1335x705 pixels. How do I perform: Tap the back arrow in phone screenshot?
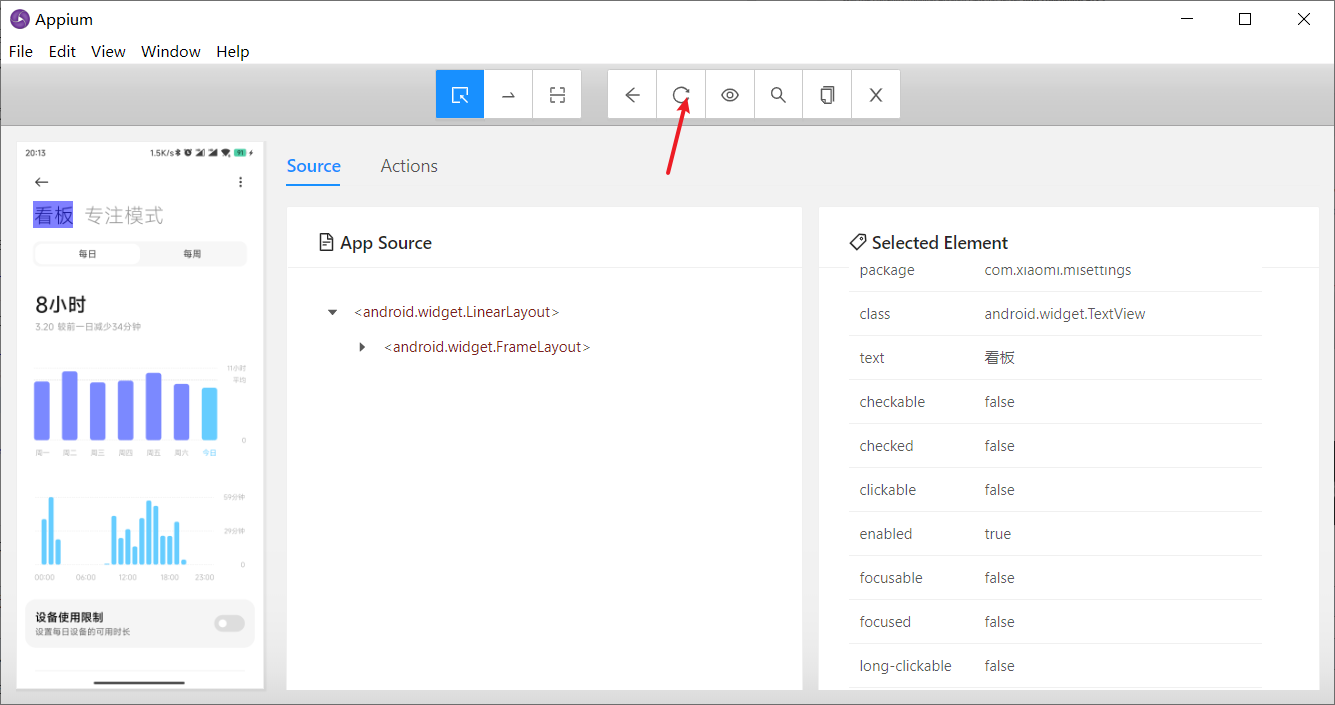[x=41, y=182]
